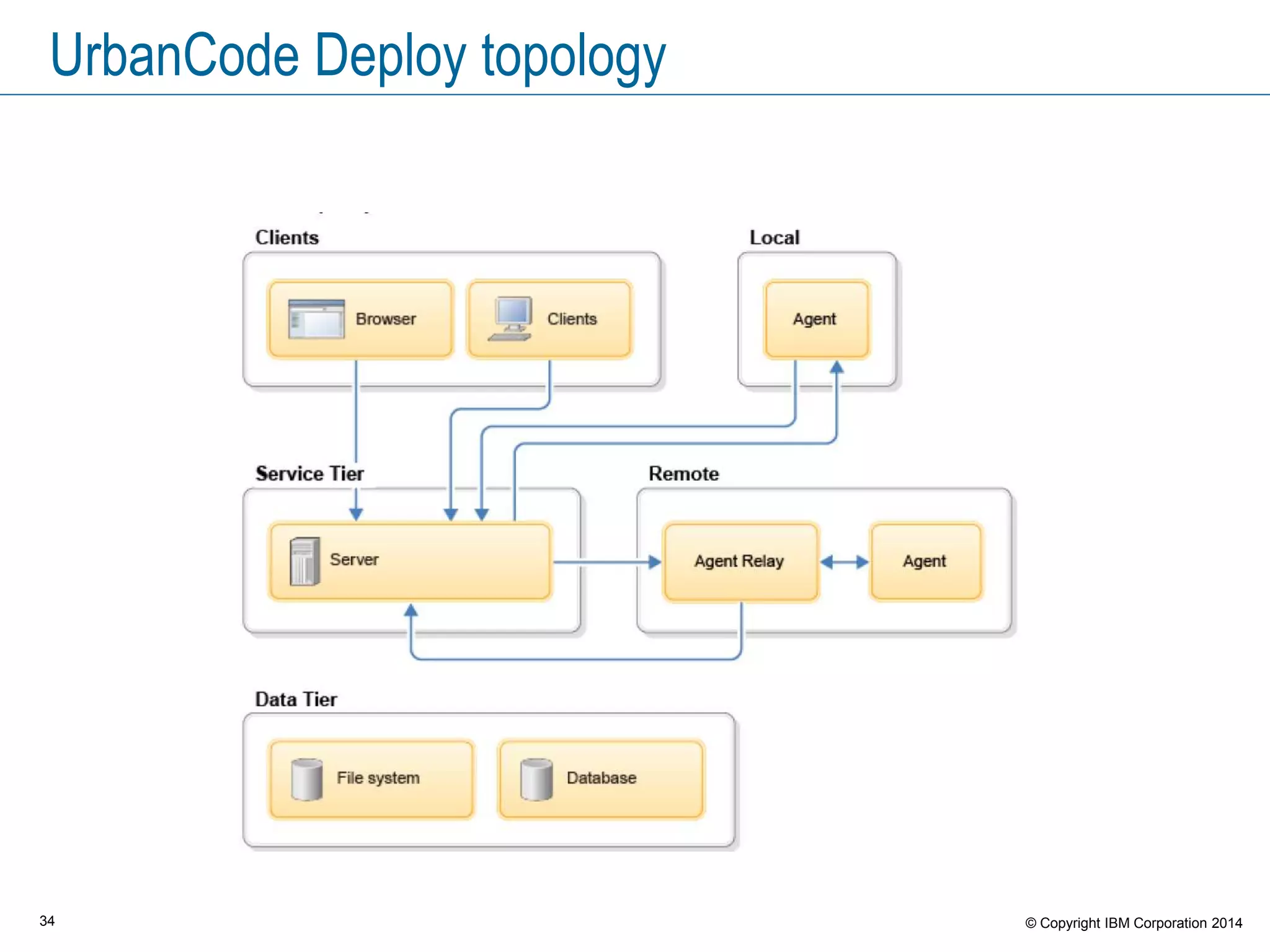Click the Remote group heading
This screenshot has width=1270, height=952.
683,474
